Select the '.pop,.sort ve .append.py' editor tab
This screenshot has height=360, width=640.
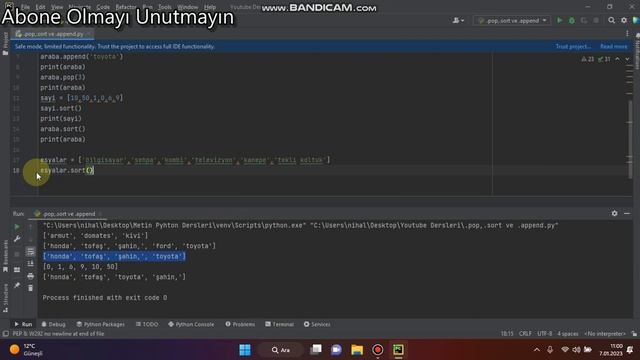pyautogui.click(x=53, y=34)
